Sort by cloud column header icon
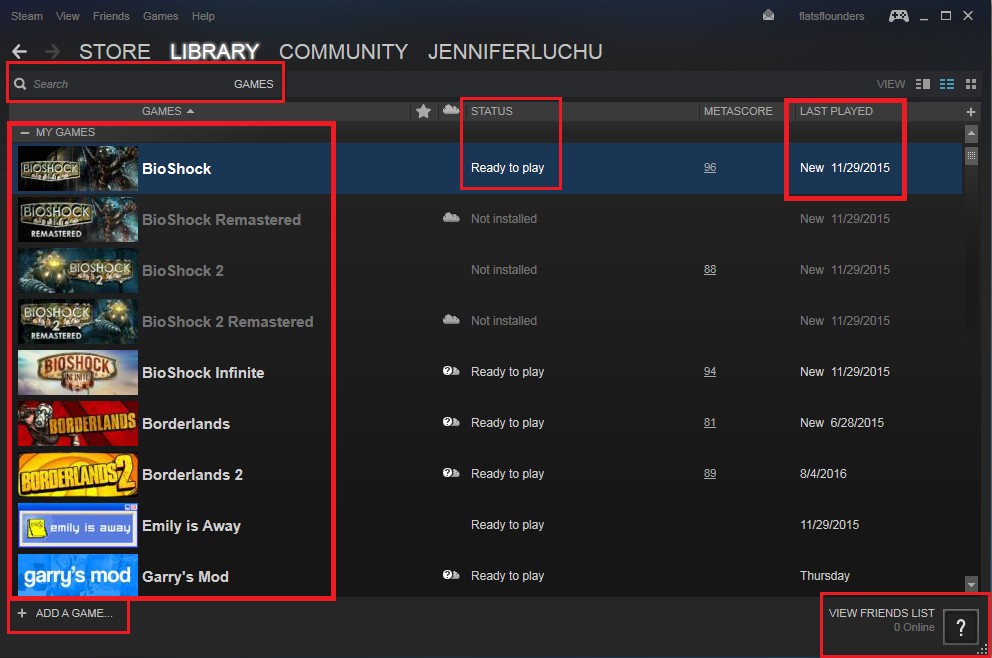Screen dimensions: 992x658 point(451,110)
